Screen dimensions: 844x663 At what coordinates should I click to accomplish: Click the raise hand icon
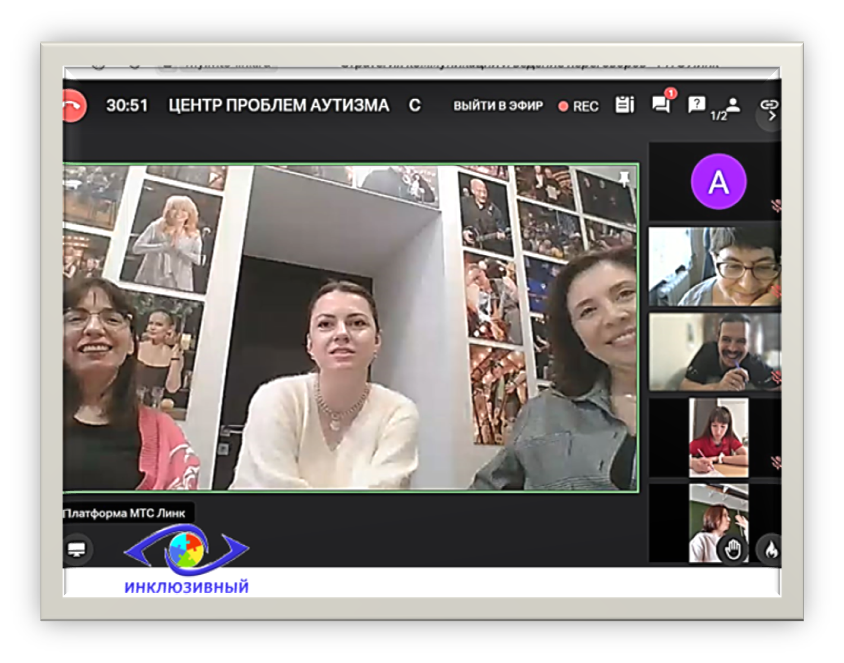click(x=733, y=550)
